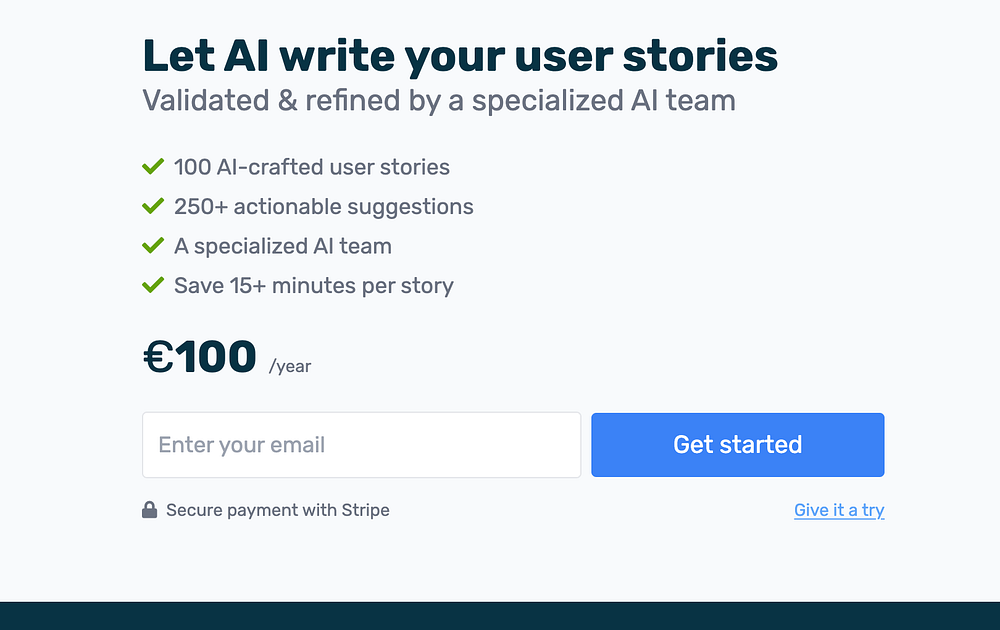Image resolution: width=1000 pixels, height=630 pixels.
Task: Click the dark footer bar at the page bottom
Action: pyautogui.click(x=500, y=616)
